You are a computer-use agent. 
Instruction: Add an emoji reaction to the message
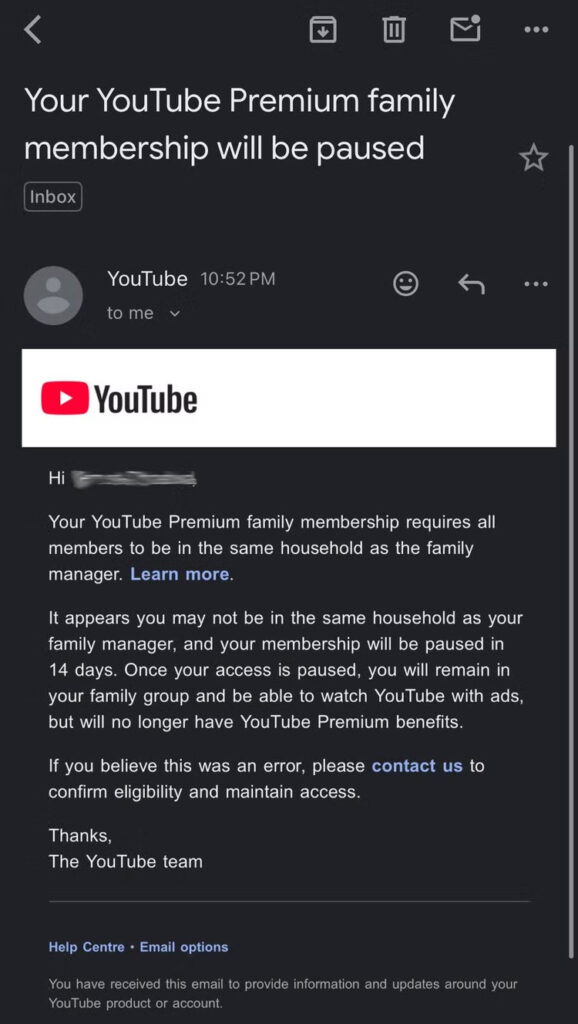pyautogui.click(x=405, y=283)
